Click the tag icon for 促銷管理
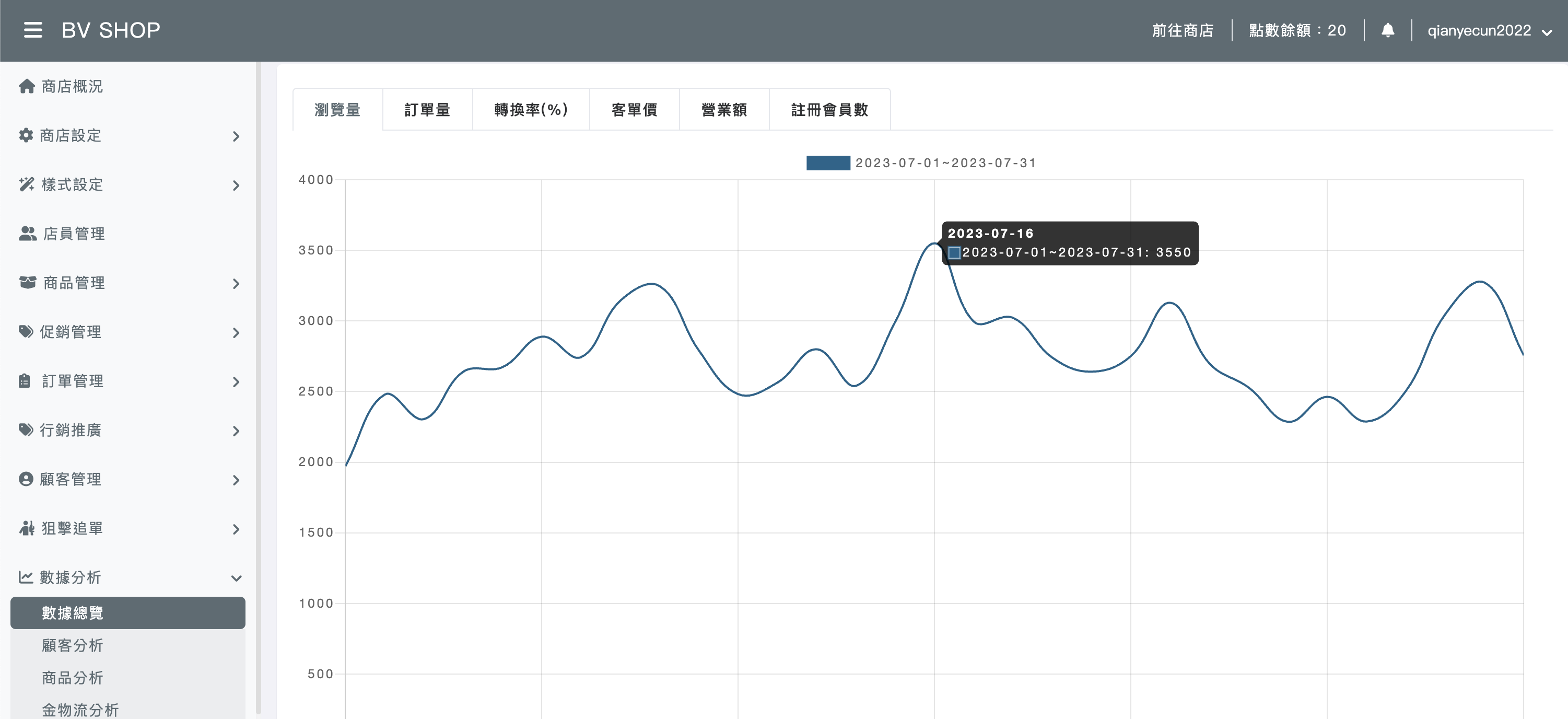 click(x=26, y=332)
